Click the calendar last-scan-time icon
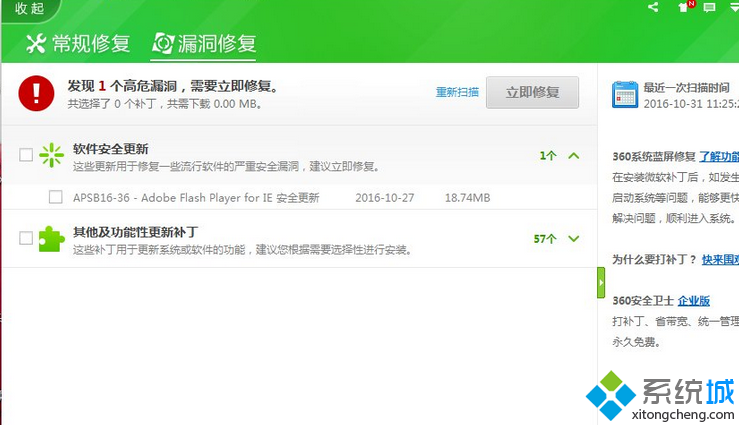The width and height of the screenshot is (739, 425). click(x=624, y=95)
